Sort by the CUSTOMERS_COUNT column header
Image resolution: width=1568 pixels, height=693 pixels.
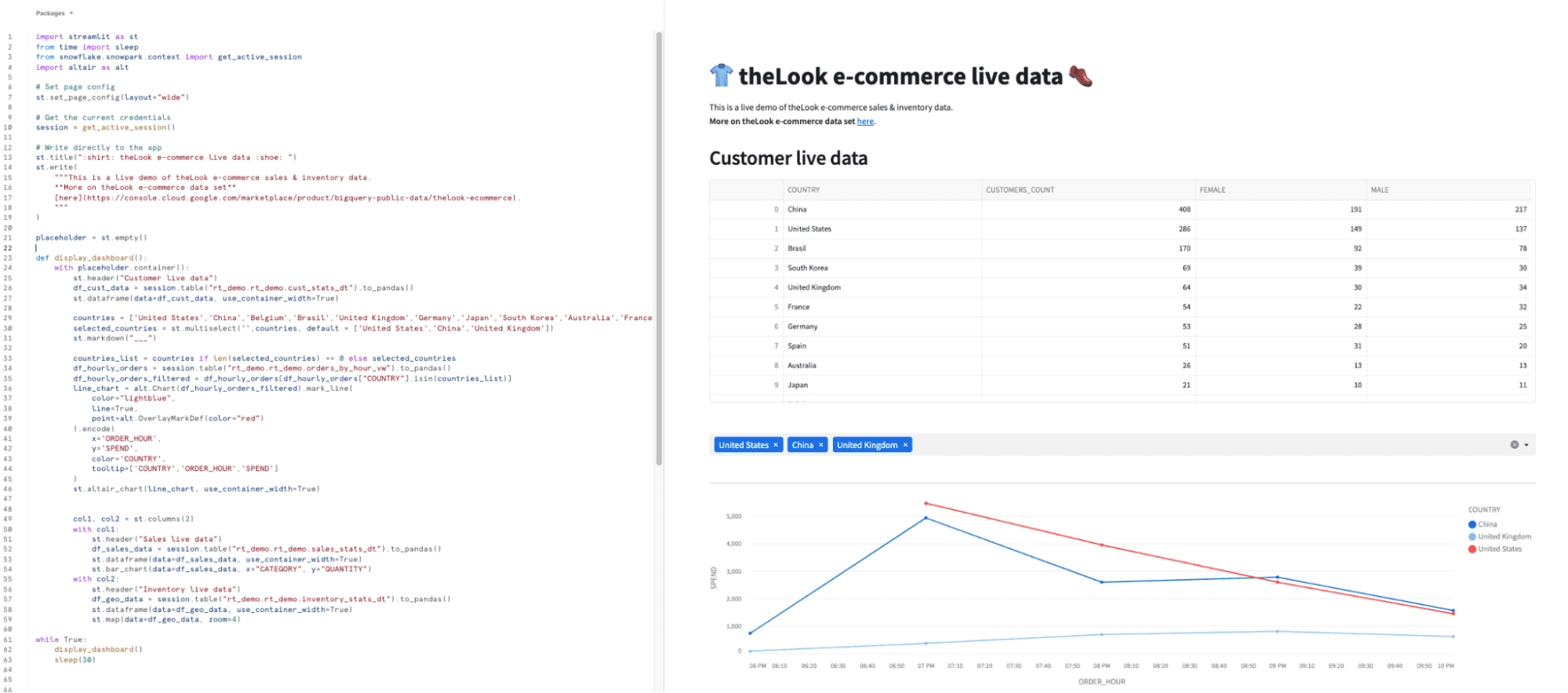(1088, 190)
